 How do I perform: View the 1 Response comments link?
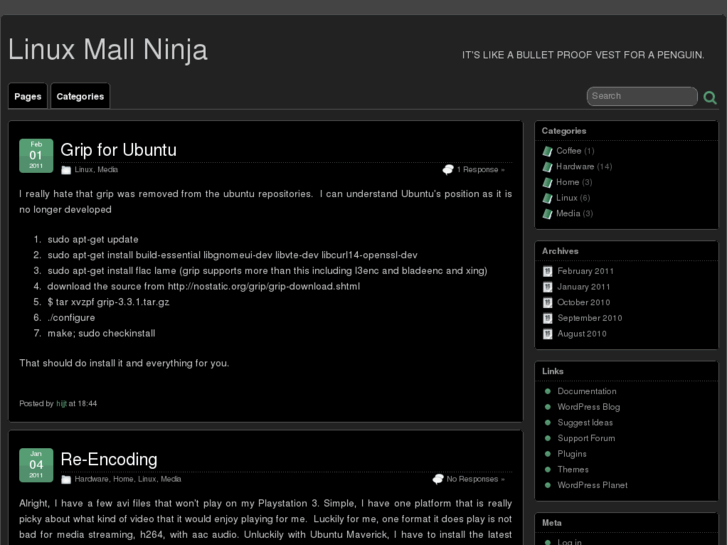tap(481, 170)
